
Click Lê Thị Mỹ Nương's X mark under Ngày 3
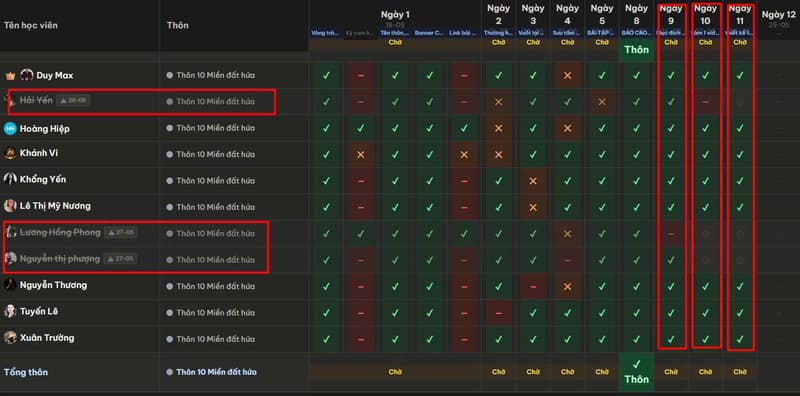pyautogui.click(x=533, y=208)
